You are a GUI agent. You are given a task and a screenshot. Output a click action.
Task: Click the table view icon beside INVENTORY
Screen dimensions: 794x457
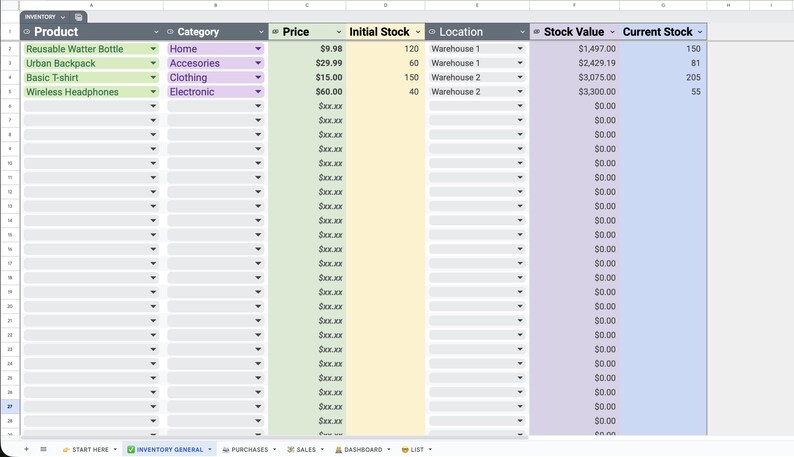tap(78, 17)
